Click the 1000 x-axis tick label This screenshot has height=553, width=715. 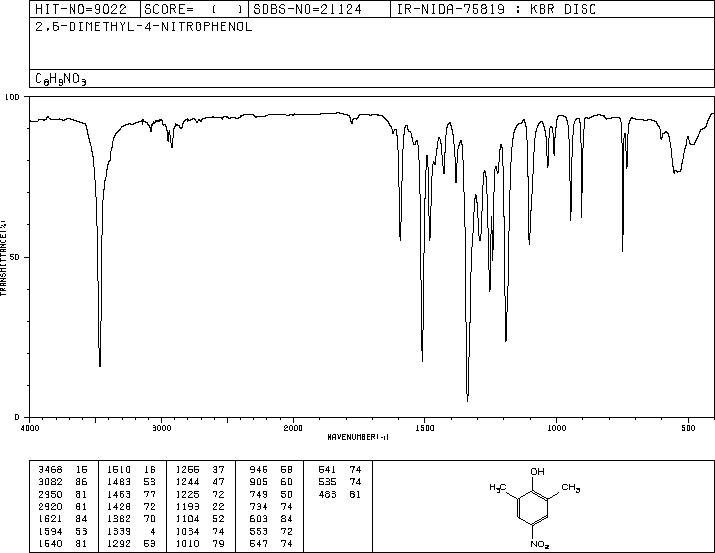[556, 428]
